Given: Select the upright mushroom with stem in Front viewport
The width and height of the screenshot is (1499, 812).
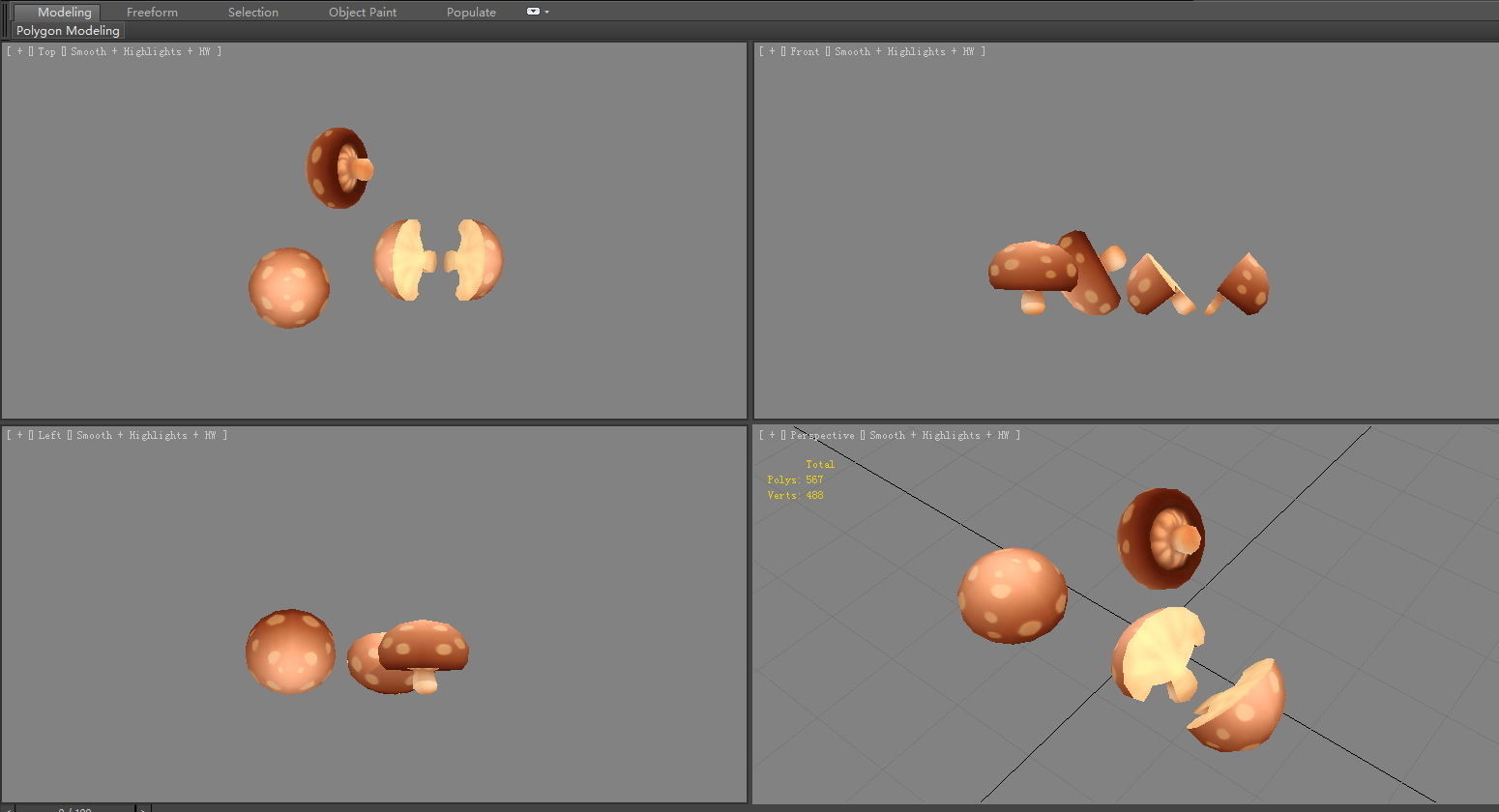Looking at the screenshot, I should [1032, 276].
